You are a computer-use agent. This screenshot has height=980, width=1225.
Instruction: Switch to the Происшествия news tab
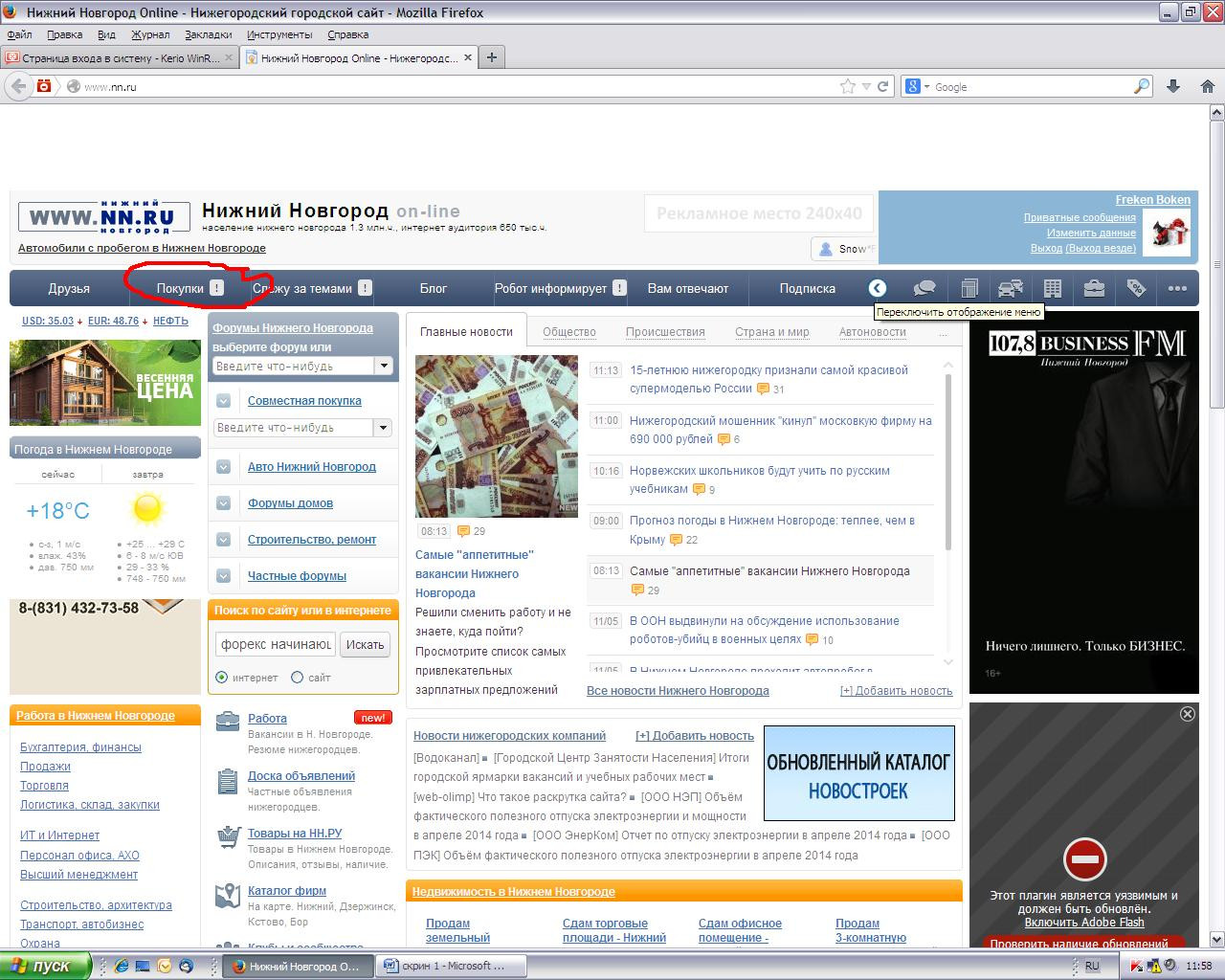tap(665, 332)
